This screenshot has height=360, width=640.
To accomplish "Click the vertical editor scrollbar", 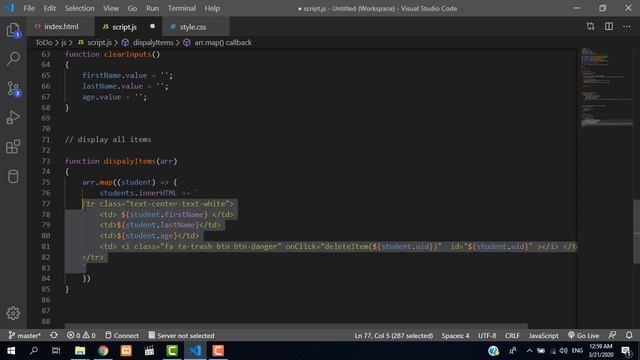I will pyautogui.click(x=636, y=232).
